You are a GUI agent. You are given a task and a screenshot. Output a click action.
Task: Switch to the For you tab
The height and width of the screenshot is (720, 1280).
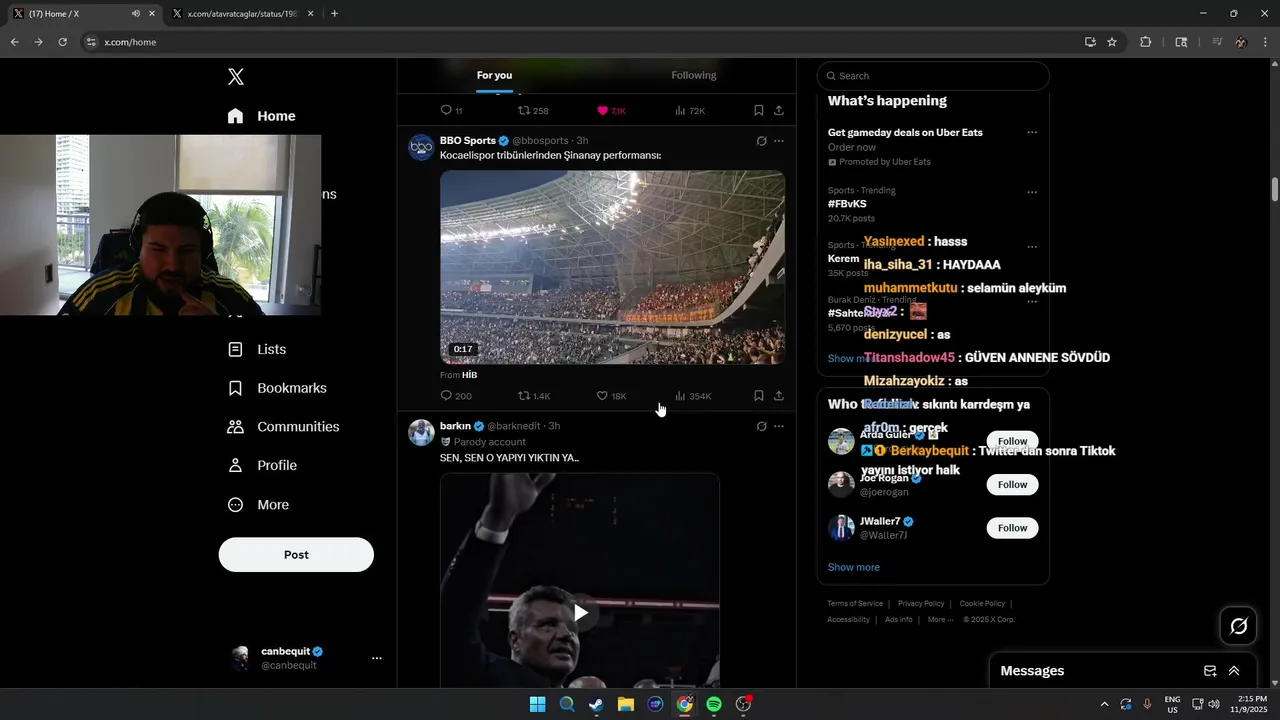pyautogui.click(x=494, y=76)
